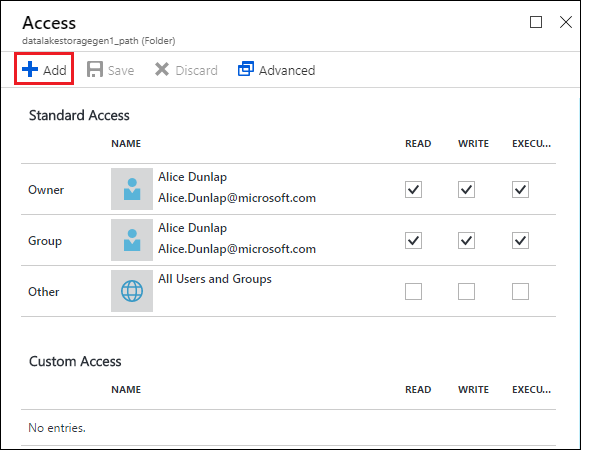Select Alice.Dunlap@microsoft.com in Owner row

tap(237, 198)
